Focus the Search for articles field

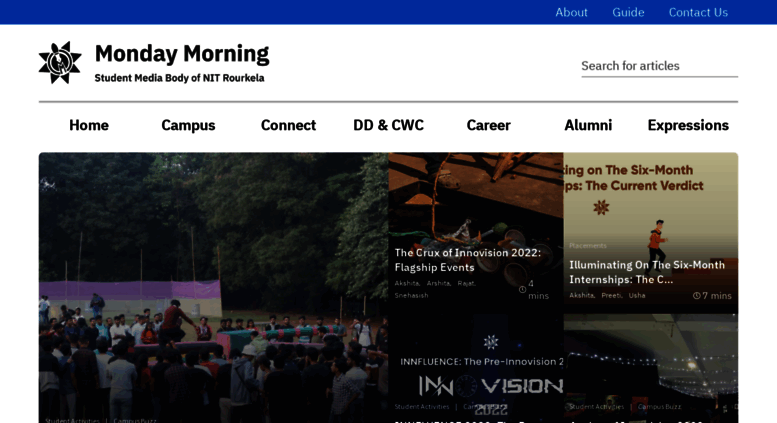point(659,66)
